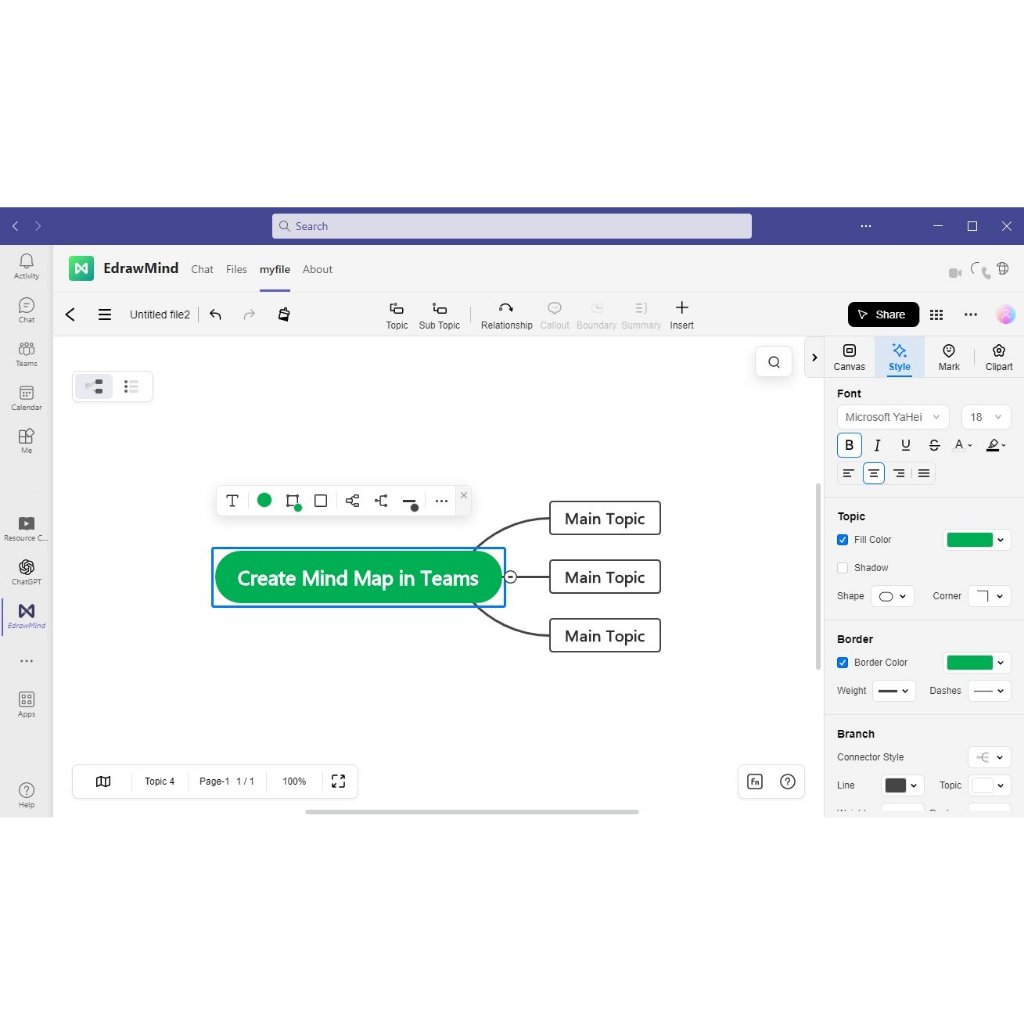
Task: Click the green fill circle in floating toolbar
Action: [x=264, y=500]
